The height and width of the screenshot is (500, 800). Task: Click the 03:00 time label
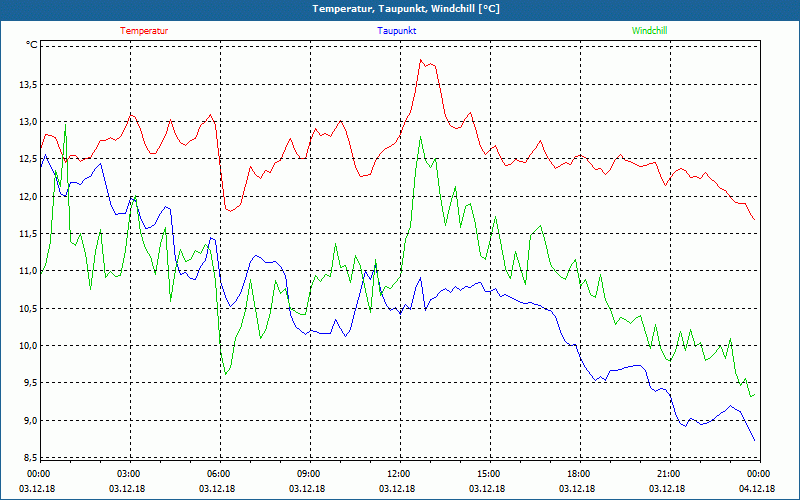130,474
